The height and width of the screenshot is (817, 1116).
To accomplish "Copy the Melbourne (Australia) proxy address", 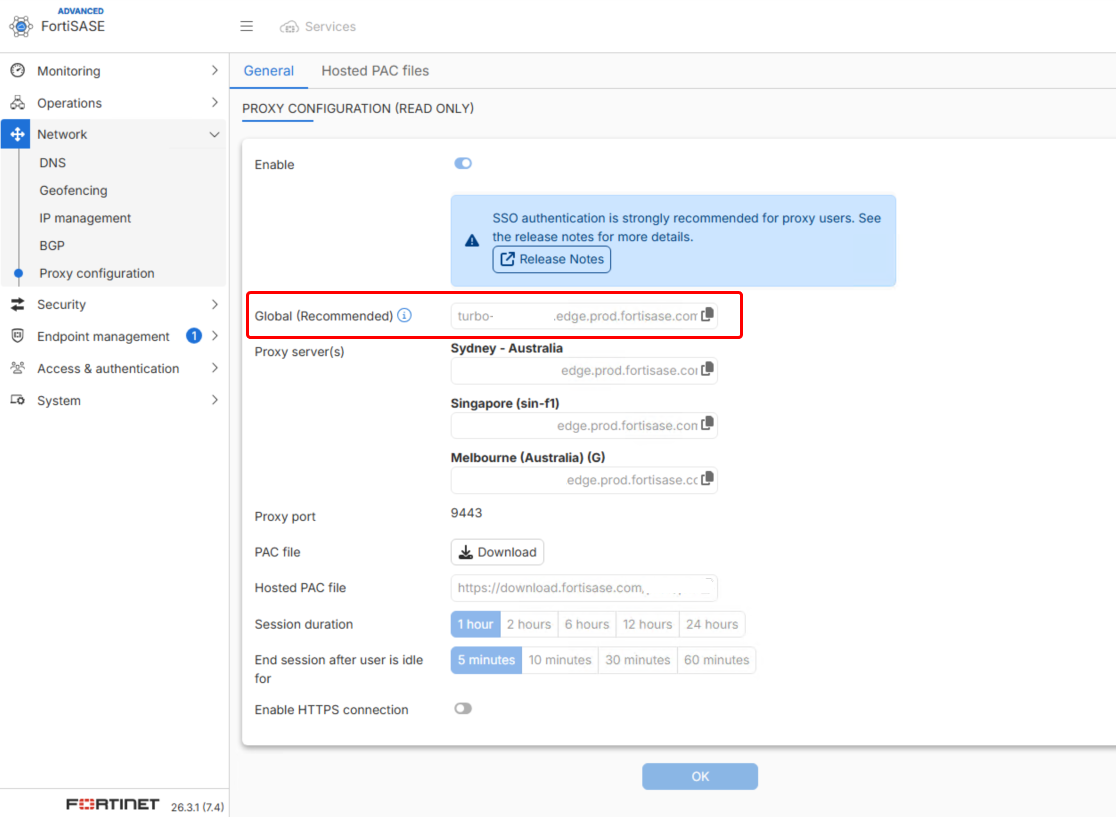I will click(x=707, y=479).
